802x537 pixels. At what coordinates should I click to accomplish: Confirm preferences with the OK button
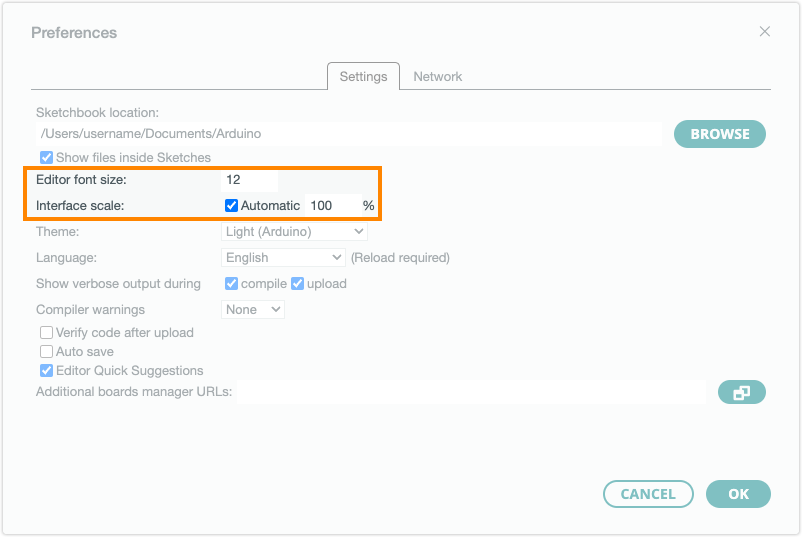pos(738,494)
